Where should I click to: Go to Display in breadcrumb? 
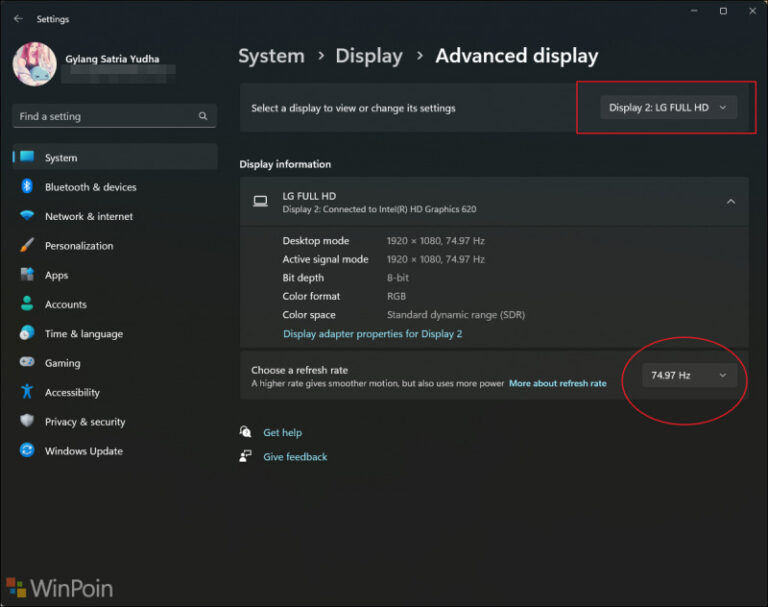click(369, 56)
